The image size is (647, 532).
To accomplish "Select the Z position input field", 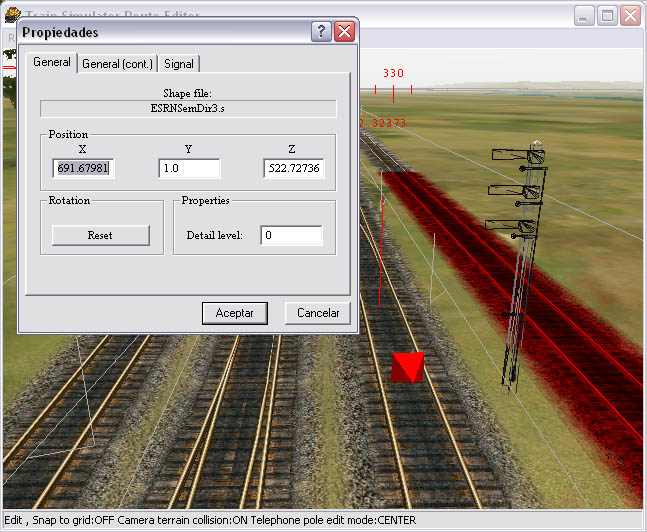I will [x=293, y=169].
